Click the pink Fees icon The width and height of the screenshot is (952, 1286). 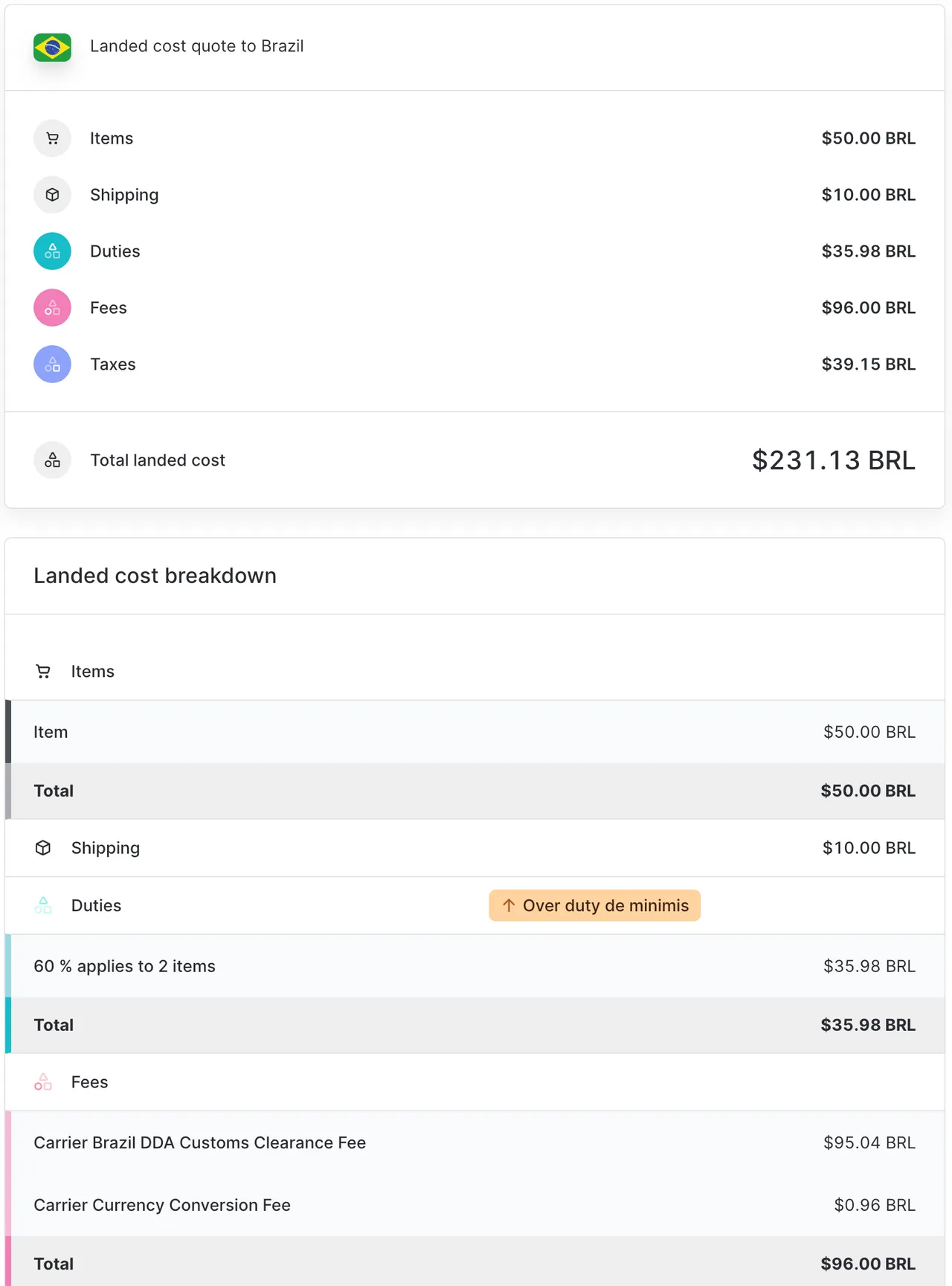click(52, 307)
